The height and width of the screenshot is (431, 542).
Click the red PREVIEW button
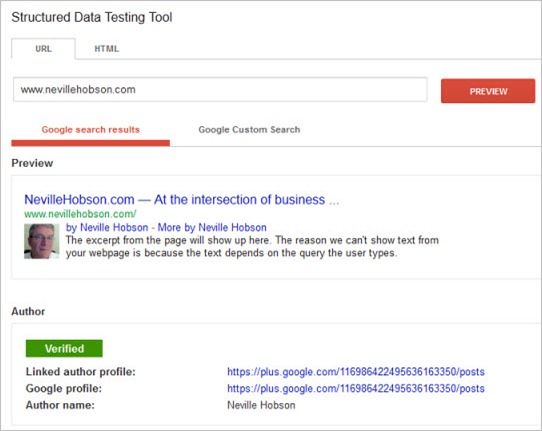tap(488, 91)
